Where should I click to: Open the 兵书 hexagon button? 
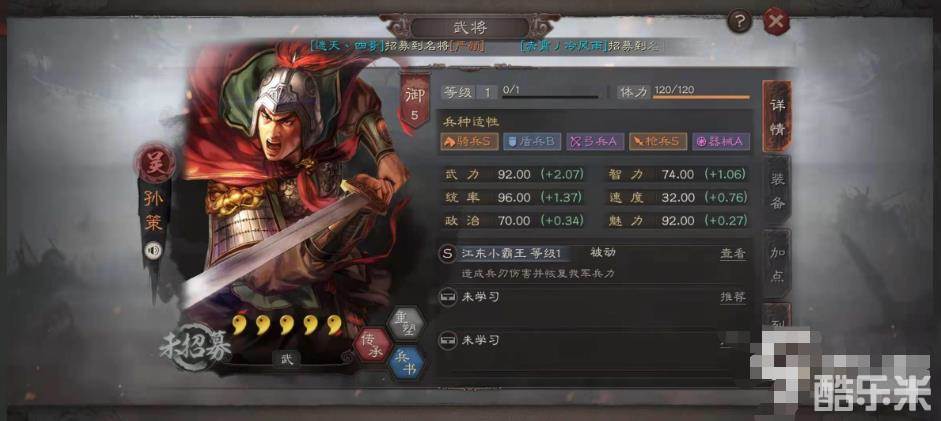[x=407, y=363]
